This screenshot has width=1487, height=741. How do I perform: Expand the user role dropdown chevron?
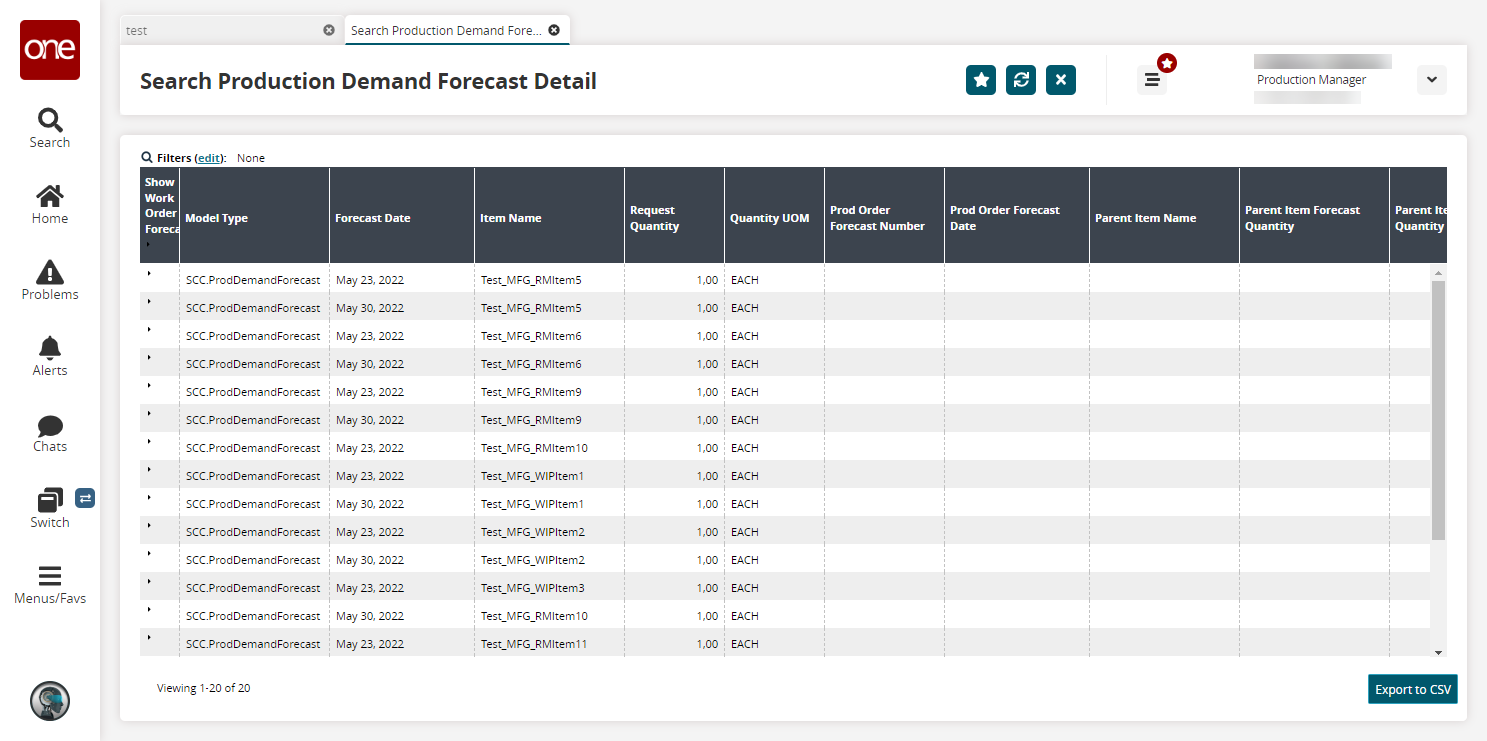1432,80
